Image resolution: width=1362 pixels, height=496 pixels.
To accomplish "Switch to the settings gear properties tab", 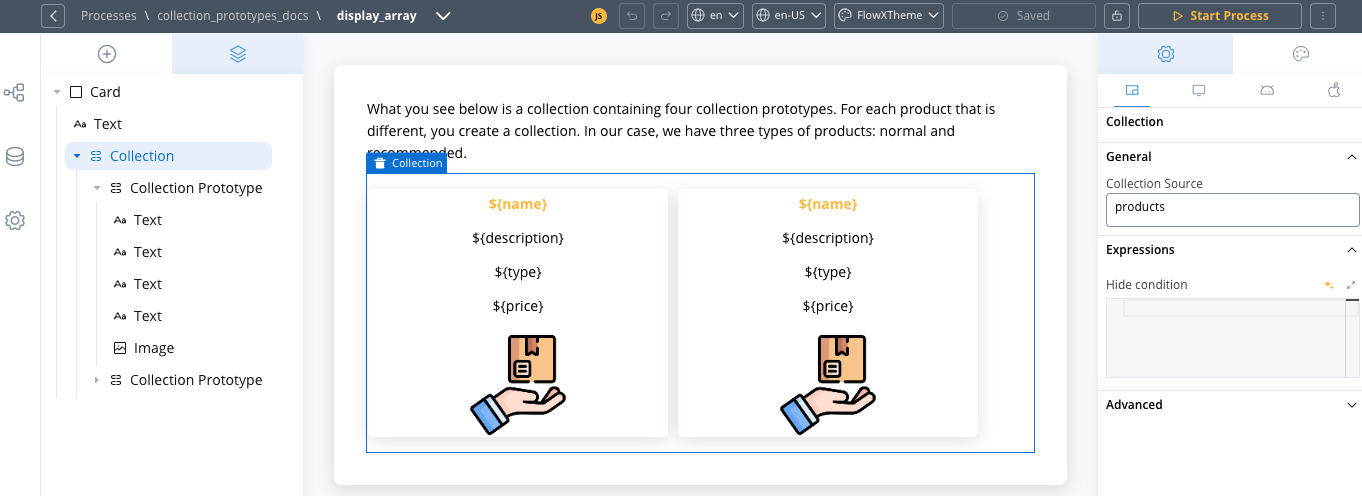I will tap(1165, 54).
